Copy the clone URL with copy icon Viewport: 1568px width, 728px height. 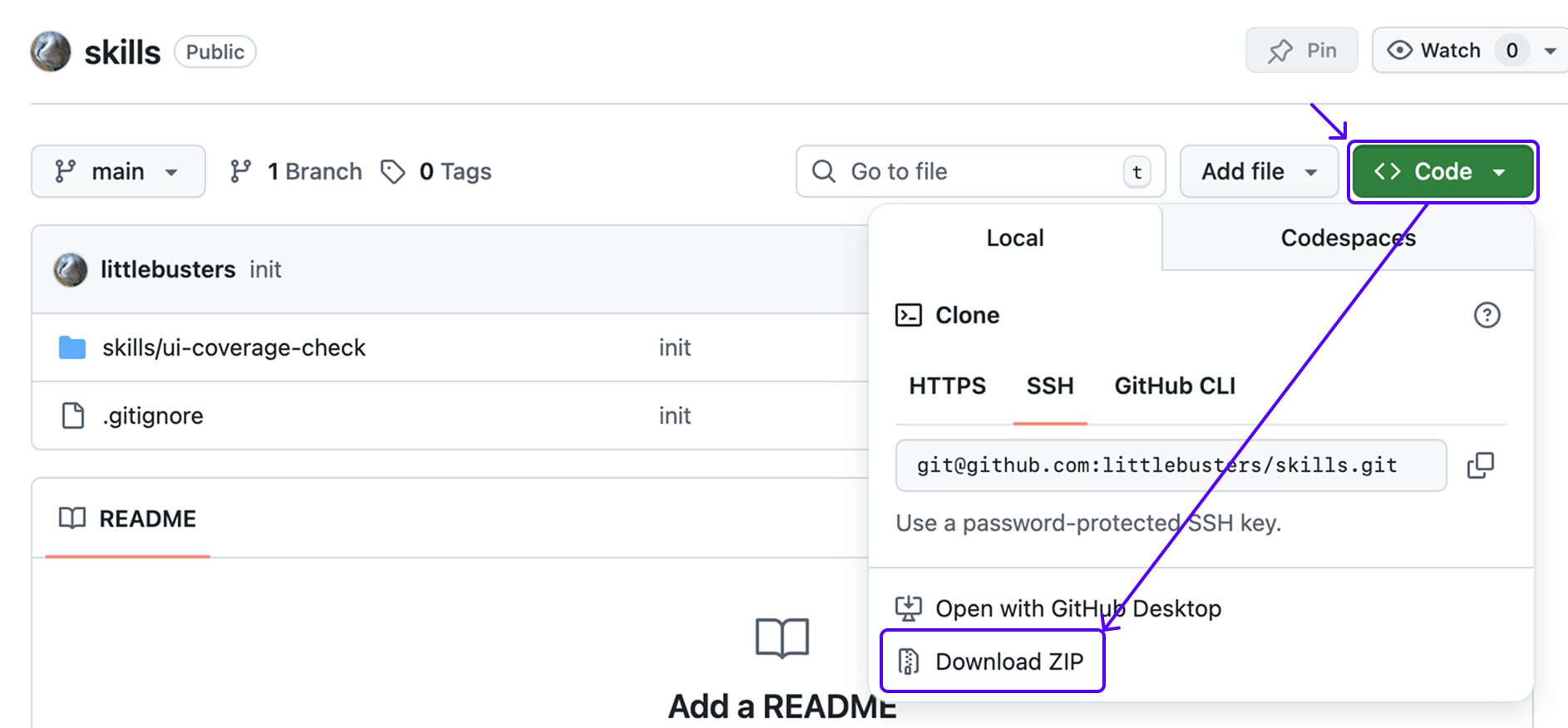(x=1481, y=465)
